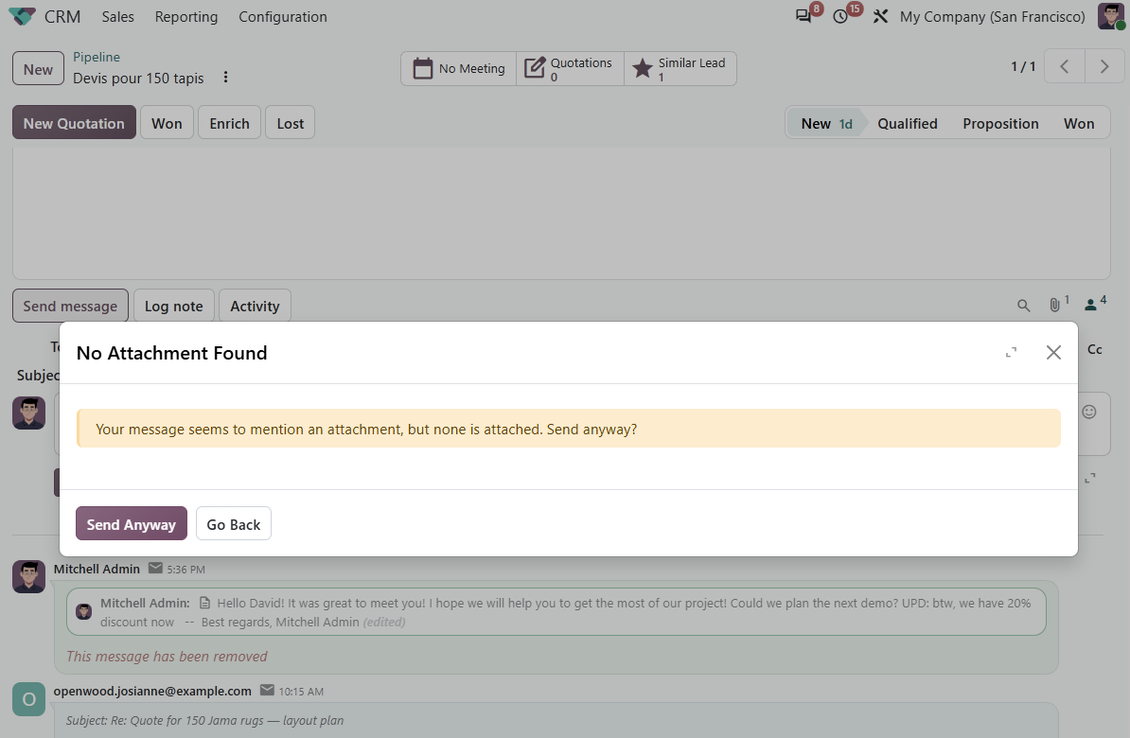
Task: Click the small avatar in quoted message
Action: point(84,612)
